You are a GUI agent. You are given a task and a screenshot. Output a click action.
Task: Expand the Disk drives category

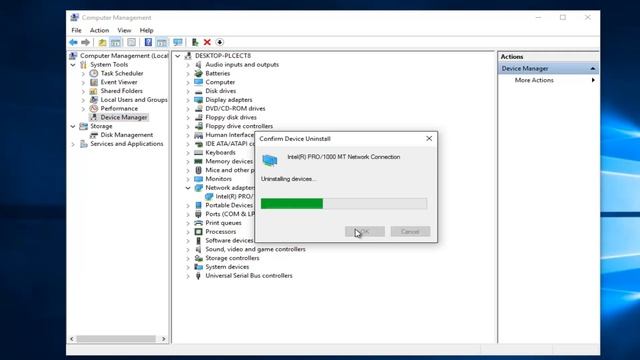[188, 91]
